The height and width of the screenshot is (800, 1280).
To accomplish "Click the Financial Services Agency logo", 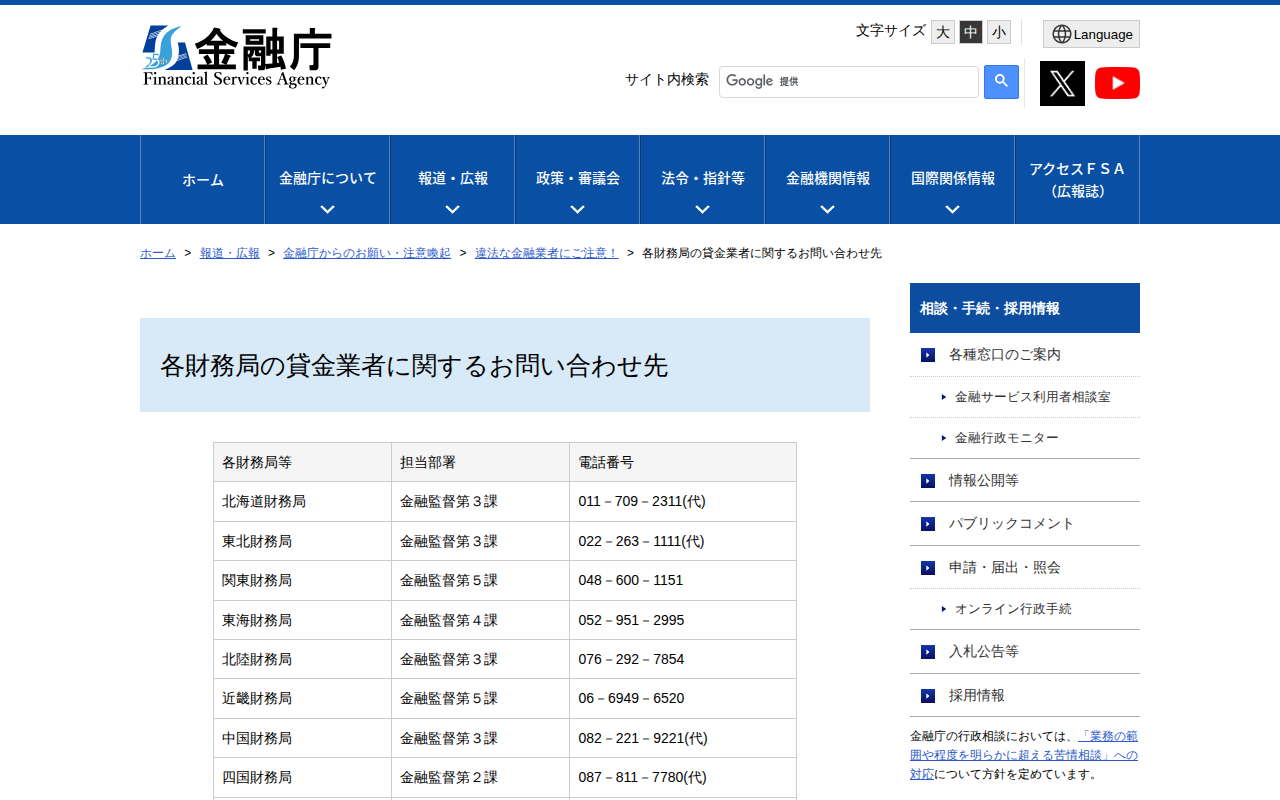I will 237,57.
